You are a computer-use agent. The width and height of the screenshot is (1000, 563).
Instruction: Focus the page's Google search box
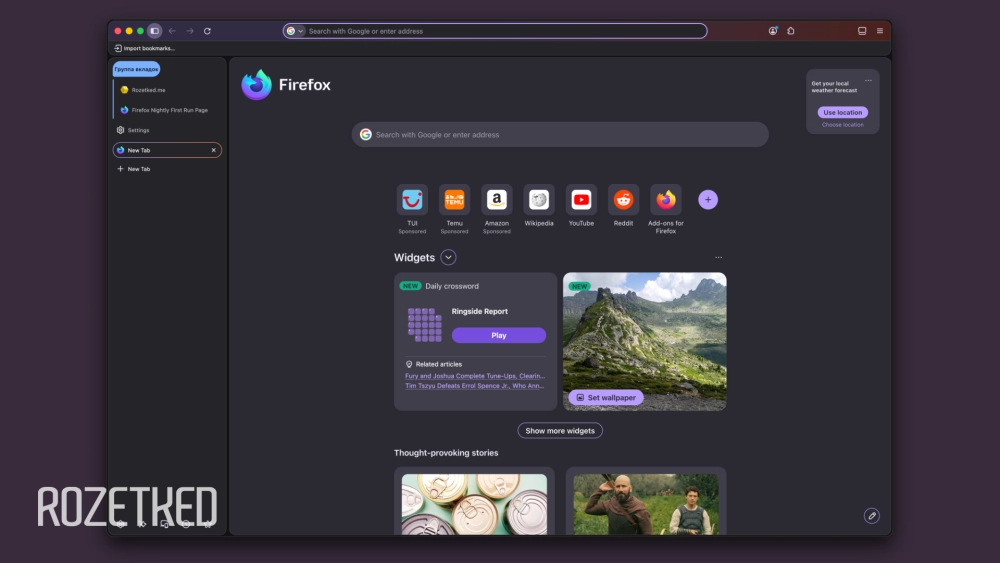click(560, 135)
